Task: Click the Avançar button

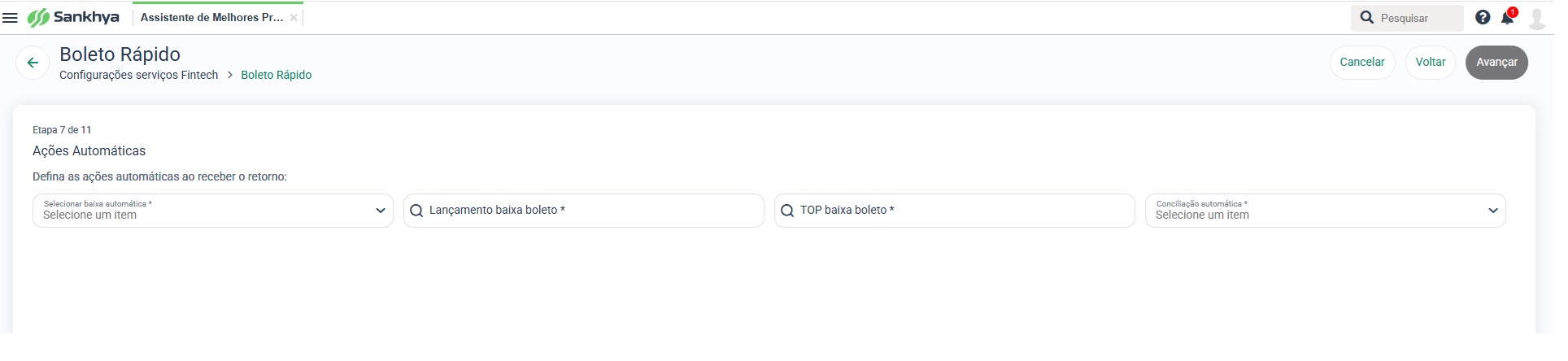Action: point(1497,63)
